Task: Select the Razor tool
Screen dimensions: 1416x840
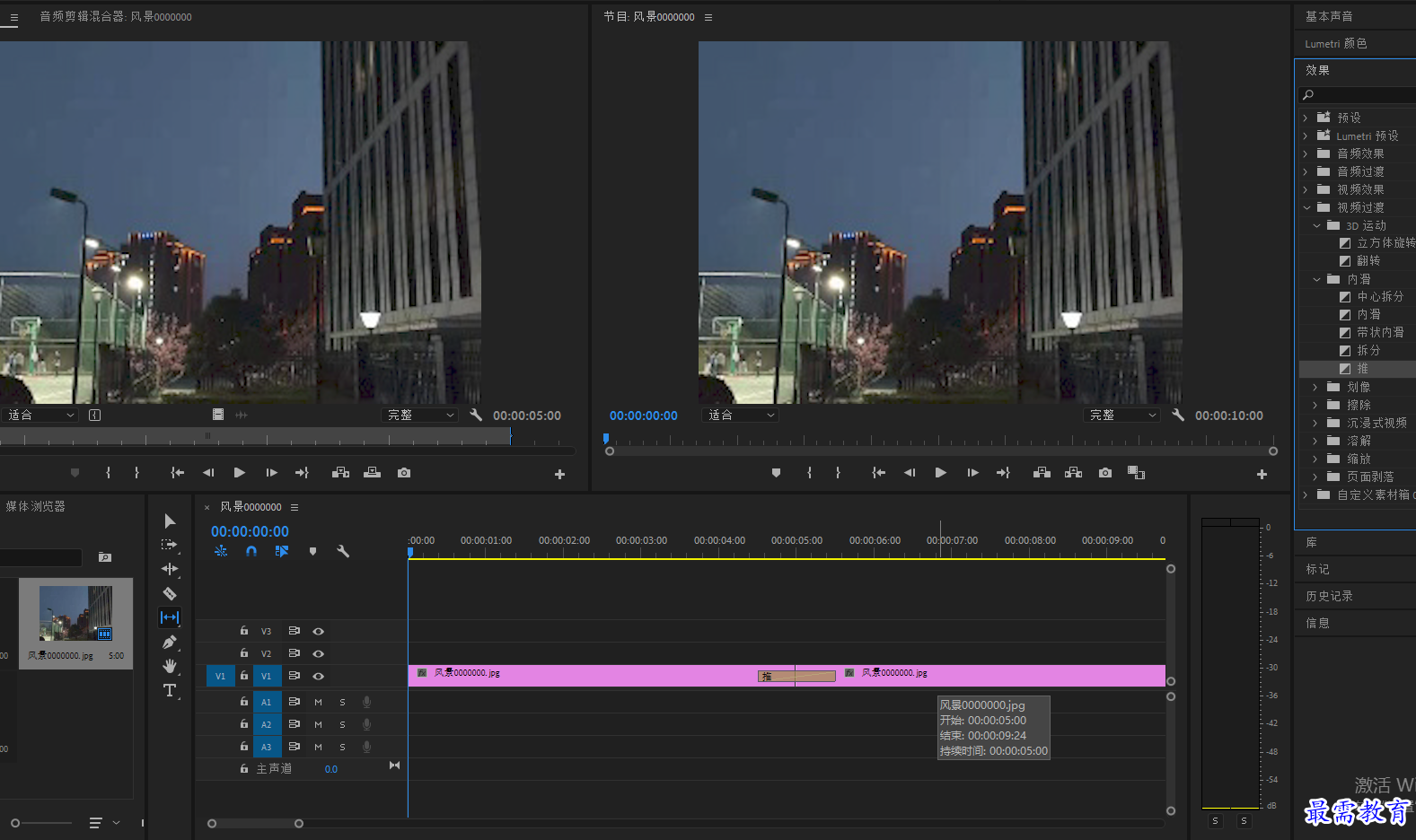Action: point(170,593)
